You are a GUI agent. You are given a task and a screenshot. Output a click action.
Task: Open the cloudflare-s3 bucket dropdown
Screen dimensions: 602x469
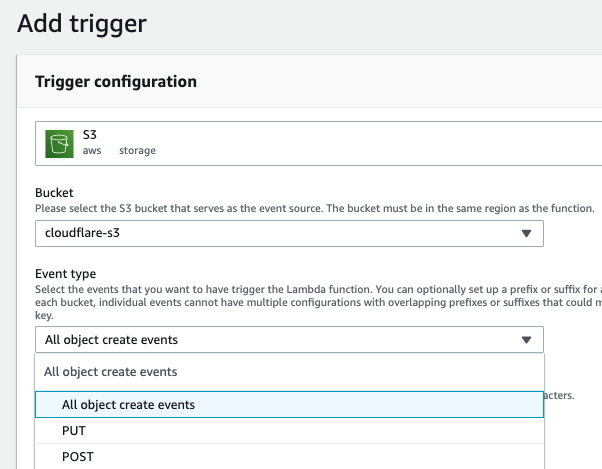pyautogui.click(x=289, y=233)
